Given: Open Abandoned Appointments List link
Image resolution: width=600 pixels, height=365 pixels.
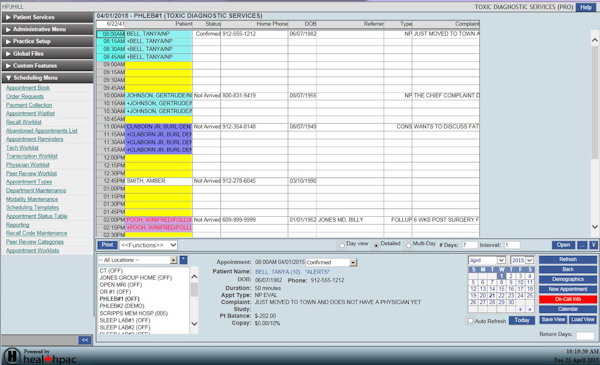Looking at the screenshot, I should tap(42, 131).
